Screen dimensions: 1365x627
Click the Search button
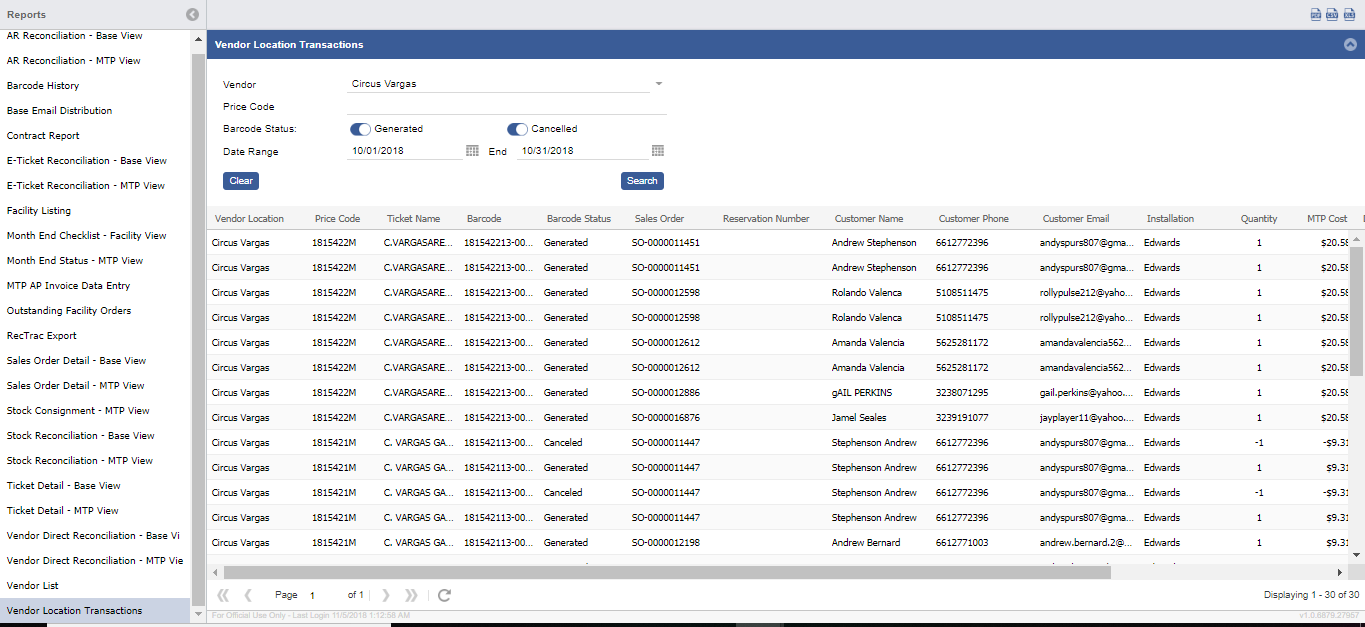pyautogui.click(x=642, y=181)
